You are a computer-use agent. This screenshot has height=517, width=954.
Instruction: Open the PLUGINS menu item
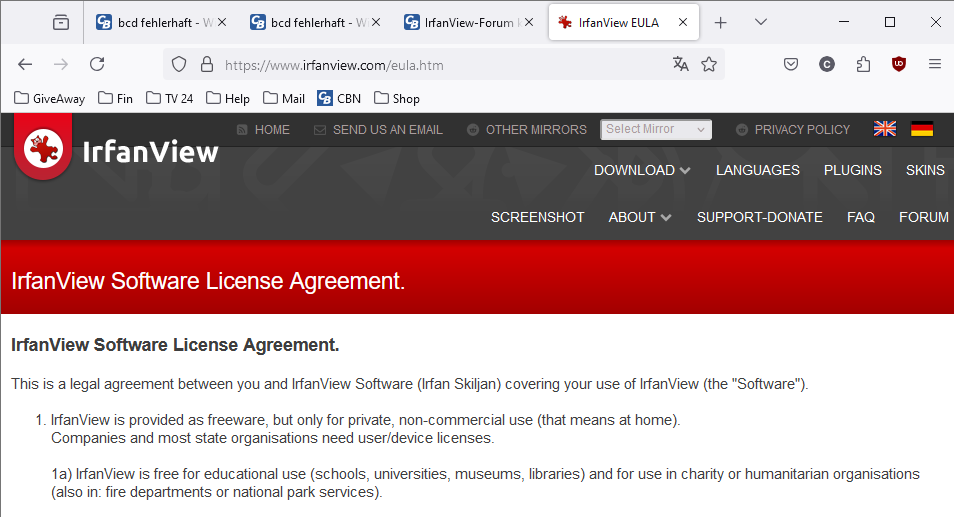pyautogui.click(x=852, y=170)
